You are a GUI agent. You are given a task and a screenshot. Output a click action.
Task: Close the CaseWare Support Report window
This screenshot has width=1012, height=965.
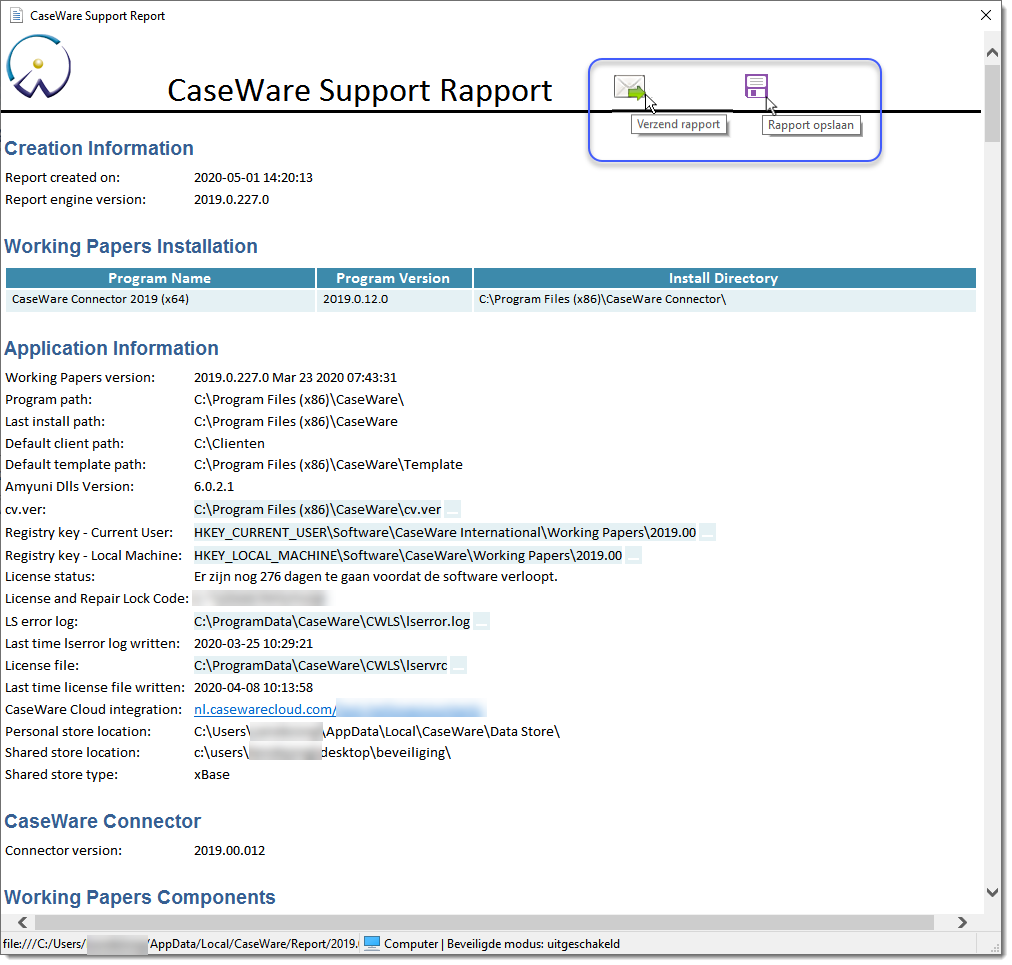point(986,15)
